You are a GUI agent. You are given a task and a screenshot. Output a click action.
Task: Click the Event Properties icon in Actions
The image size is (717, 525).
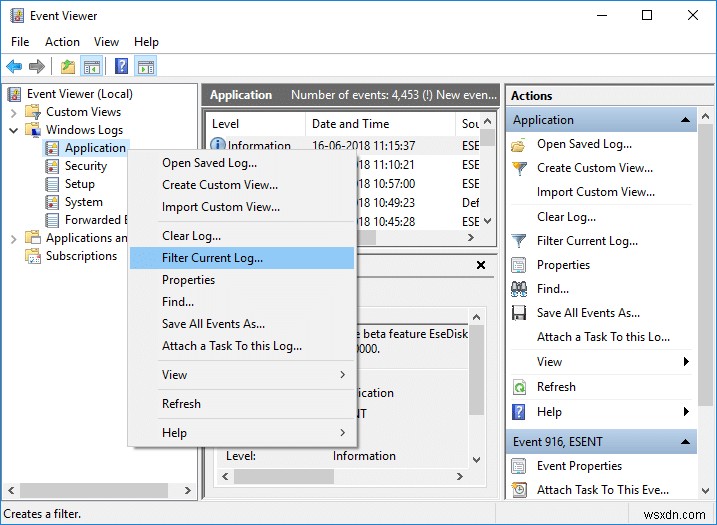pyautogui.click(x=519, y=466)
